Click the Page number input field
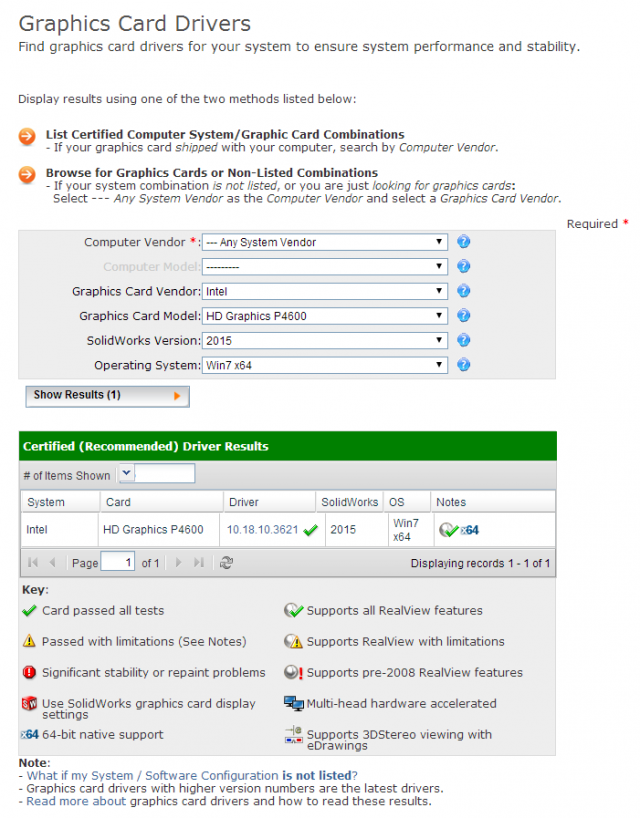Screen dimensions: 640x819 (x=118, y=563)
